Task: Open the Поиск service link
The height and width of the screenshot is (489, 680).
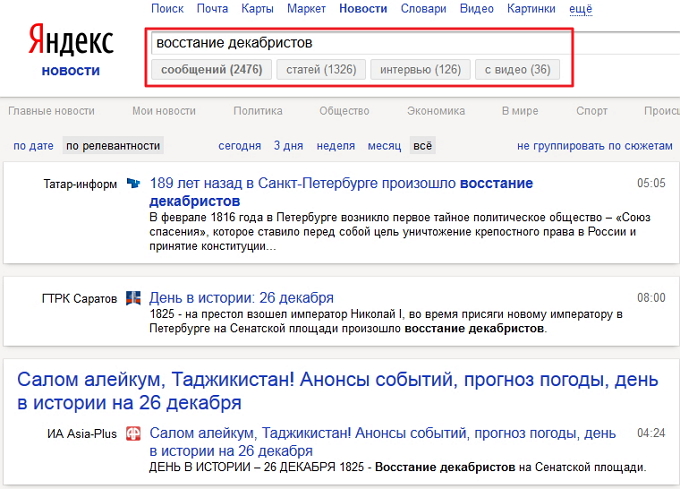Action: [167, 9]
